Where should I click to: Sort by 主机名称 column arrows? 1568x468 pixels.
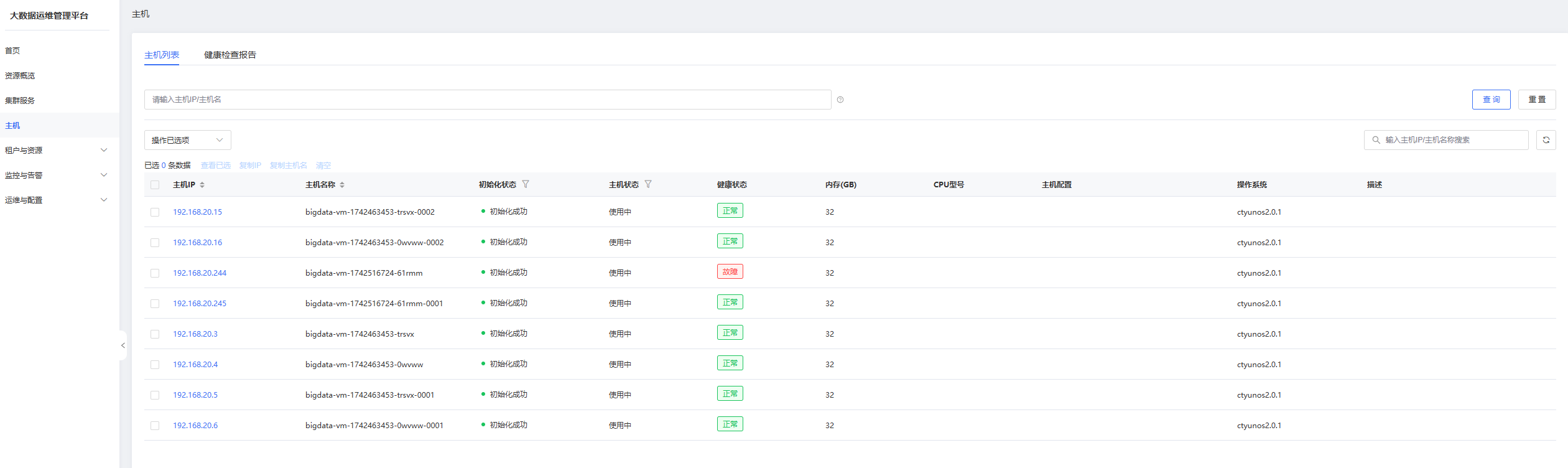[342, 185]
